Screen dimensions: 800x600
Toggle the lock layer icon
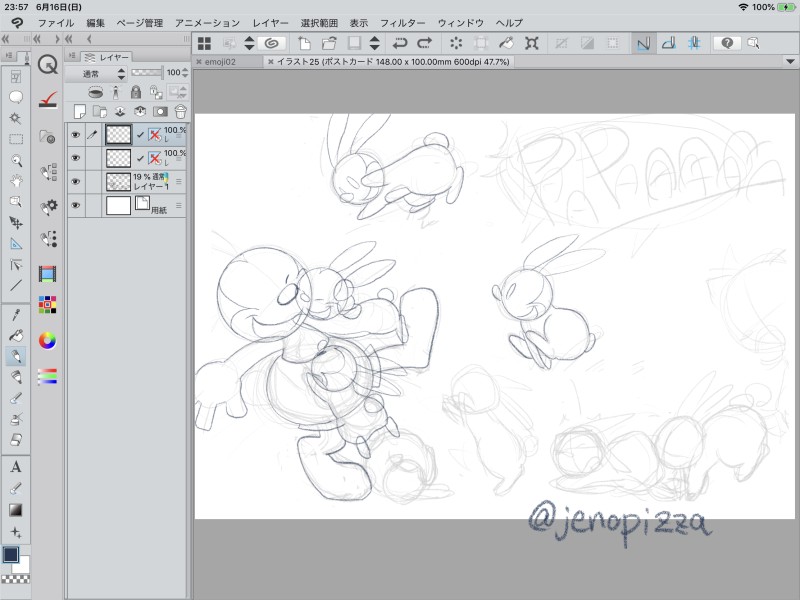(x=136, y=92)
